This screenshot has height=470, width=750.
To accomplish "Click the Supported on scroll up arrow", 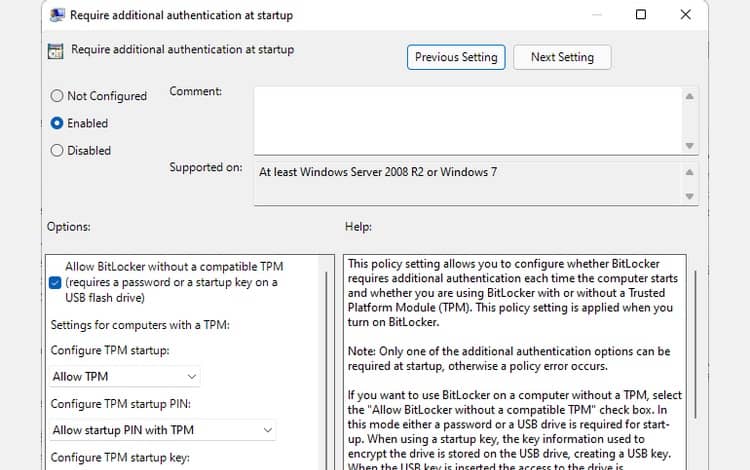I will [689, 172].
